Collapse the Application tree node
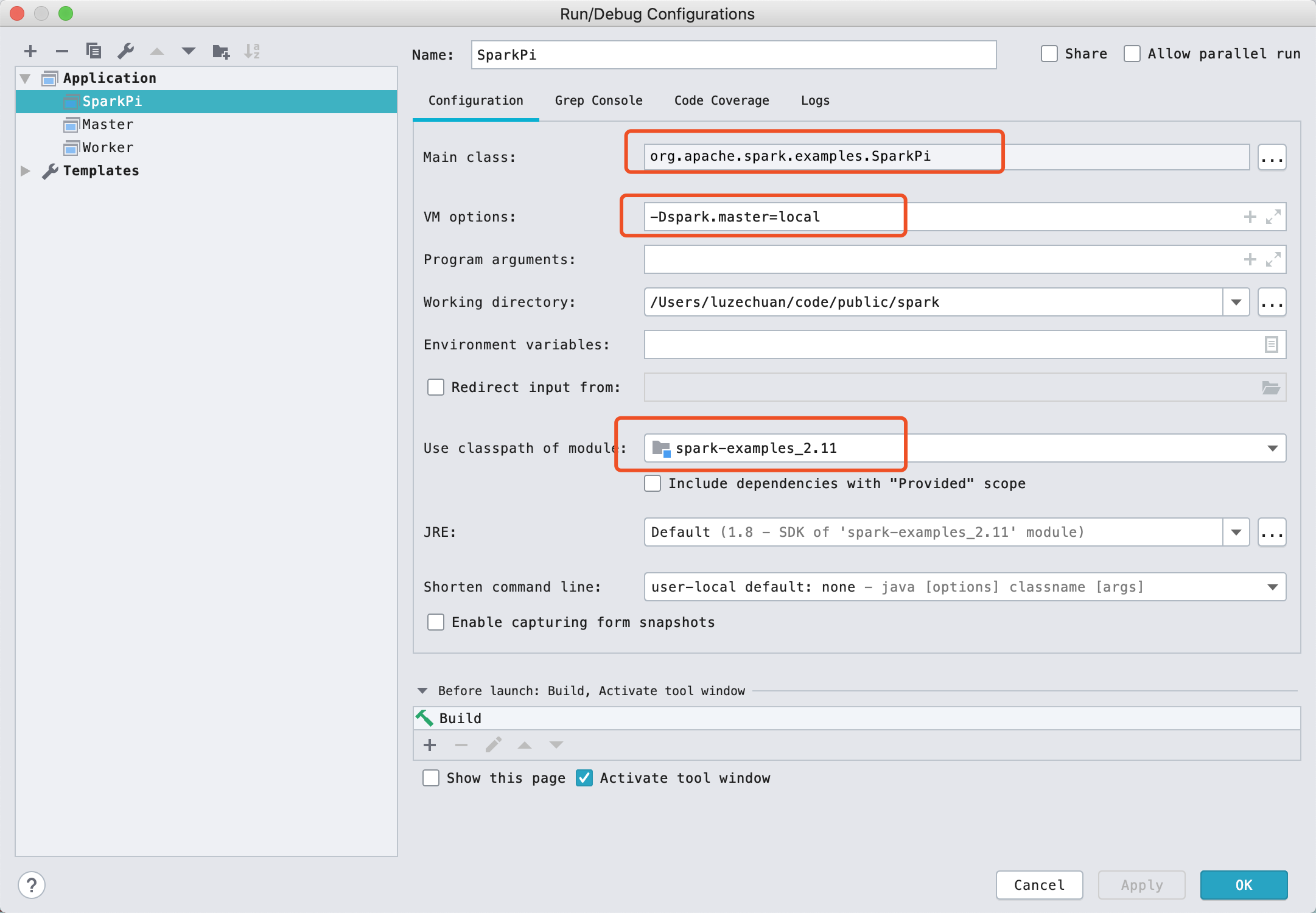Viewport: 1316px width, 913px height. pos(26,79)
